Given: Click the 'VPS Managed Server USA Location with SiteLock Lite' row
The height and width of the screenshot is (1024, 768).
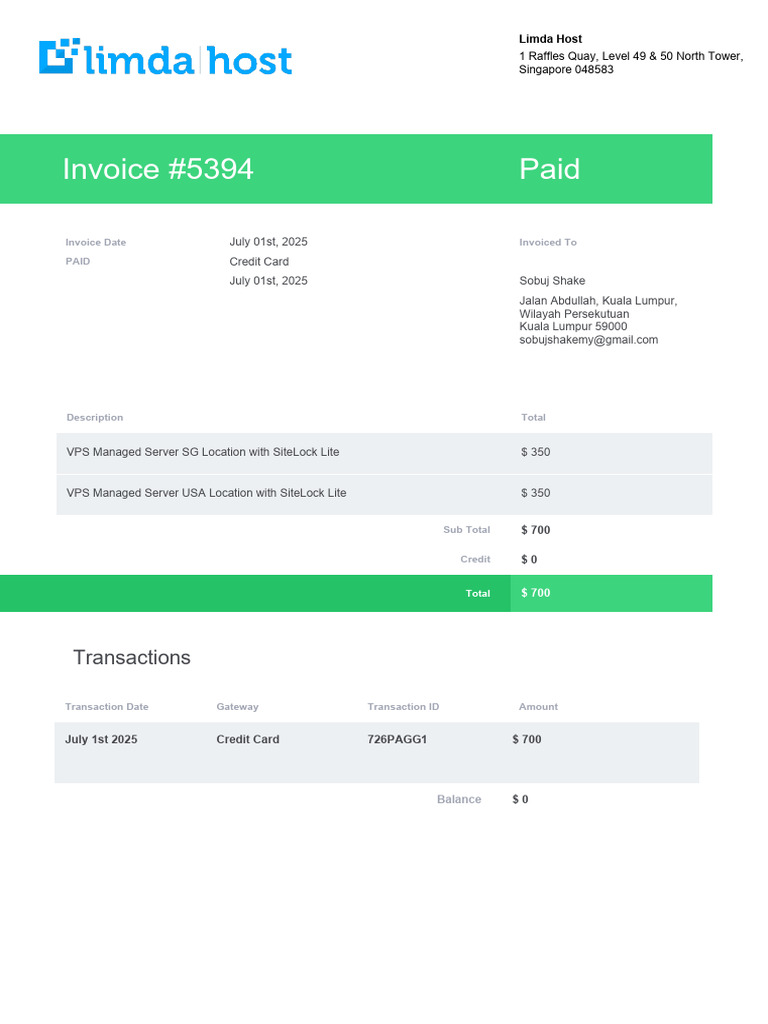Looking at the screenshot, I should (x=384, y=494).
